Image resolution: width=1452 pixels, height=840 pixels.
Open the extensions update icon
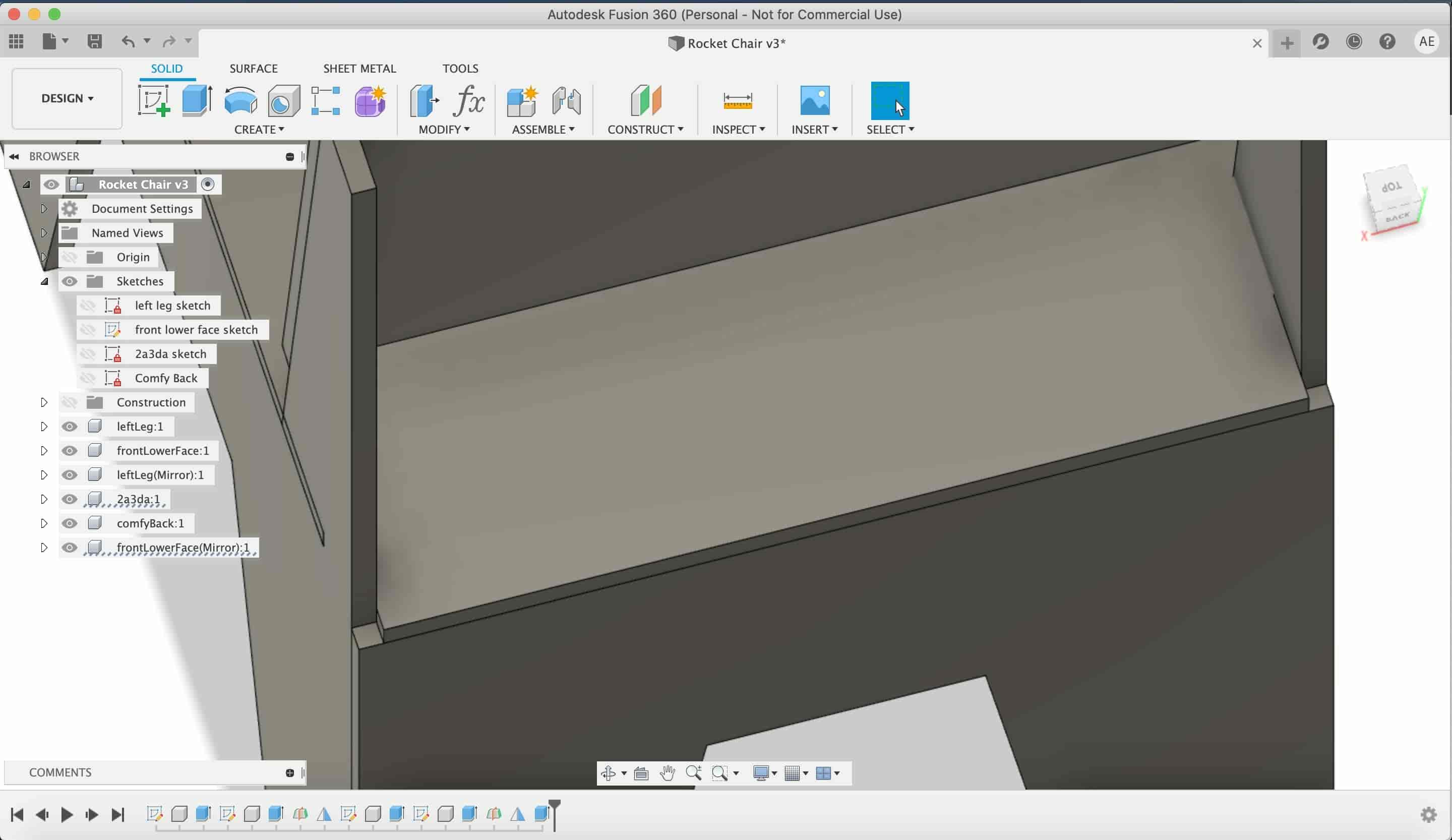[1320, 41]
